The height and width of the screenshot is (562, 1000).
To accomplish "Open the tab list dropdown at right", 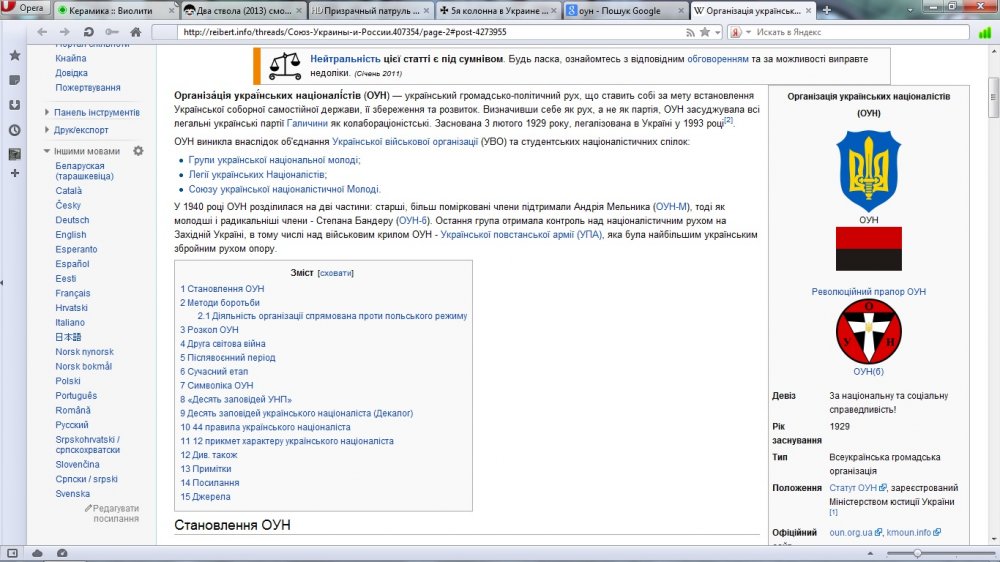I will (909, 10).
